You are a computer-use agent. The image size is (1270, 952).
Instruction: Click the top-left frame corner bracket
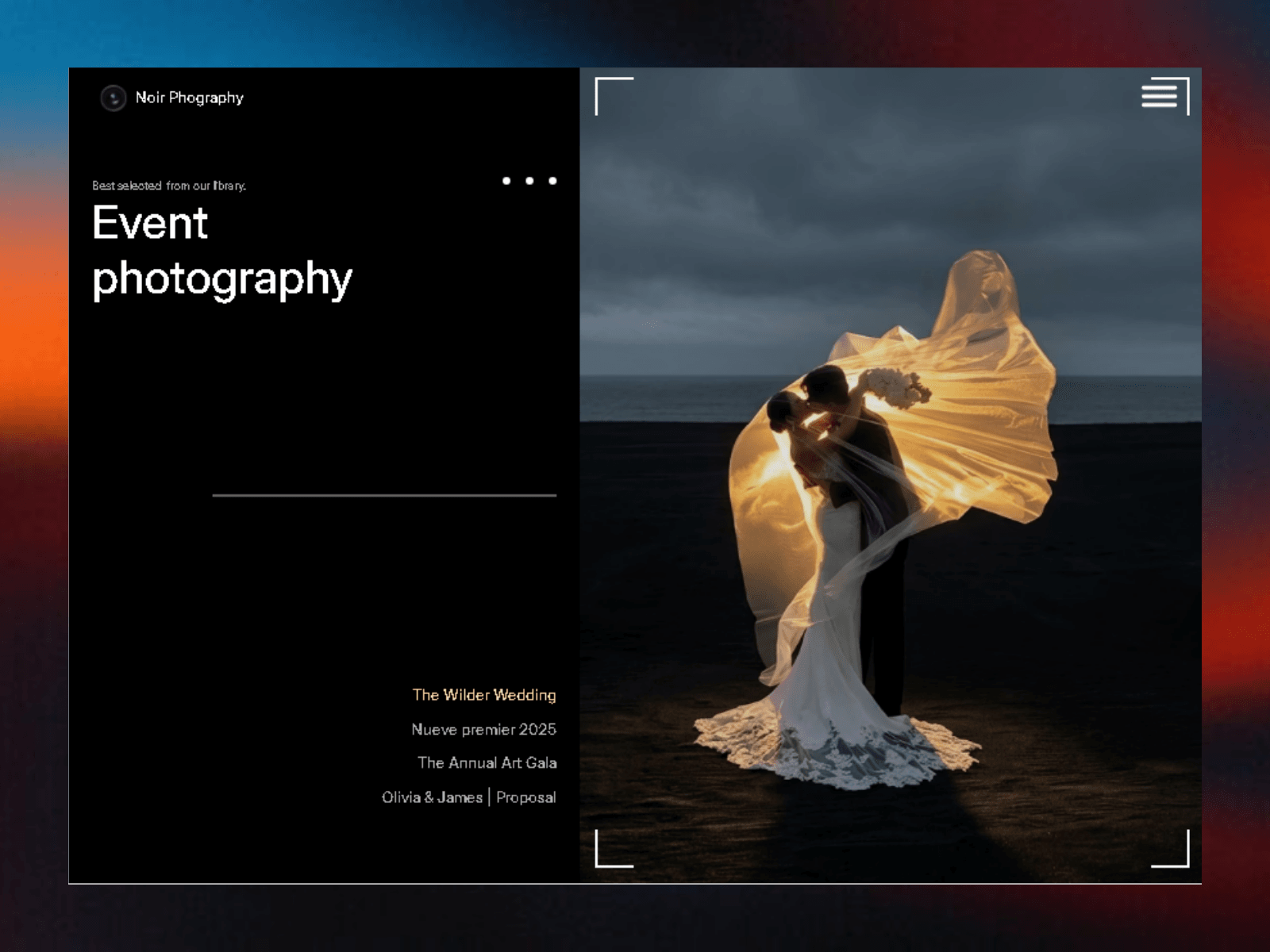614,96
